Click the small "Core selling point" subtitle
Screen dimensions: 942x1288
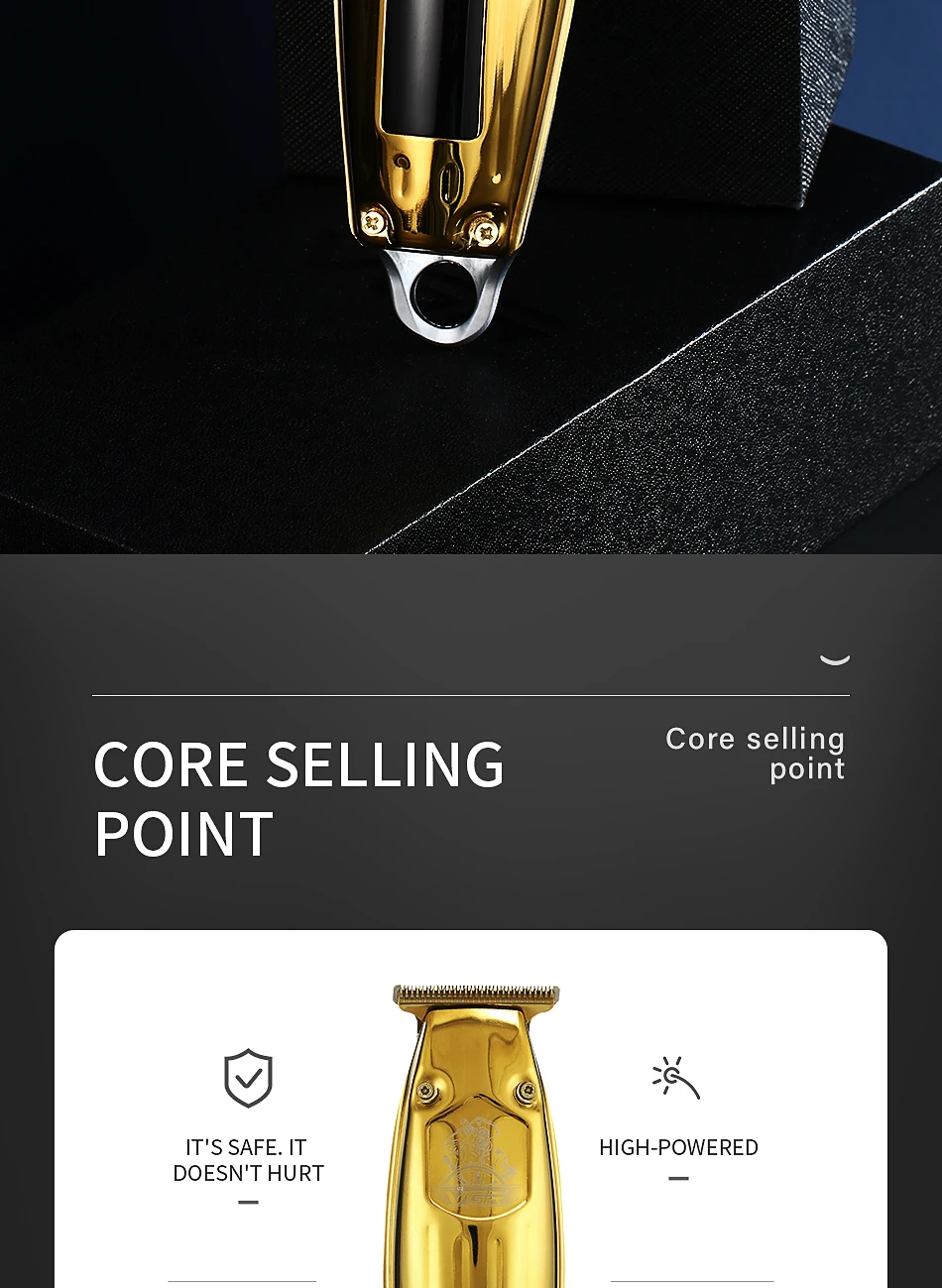coord(756,754)
